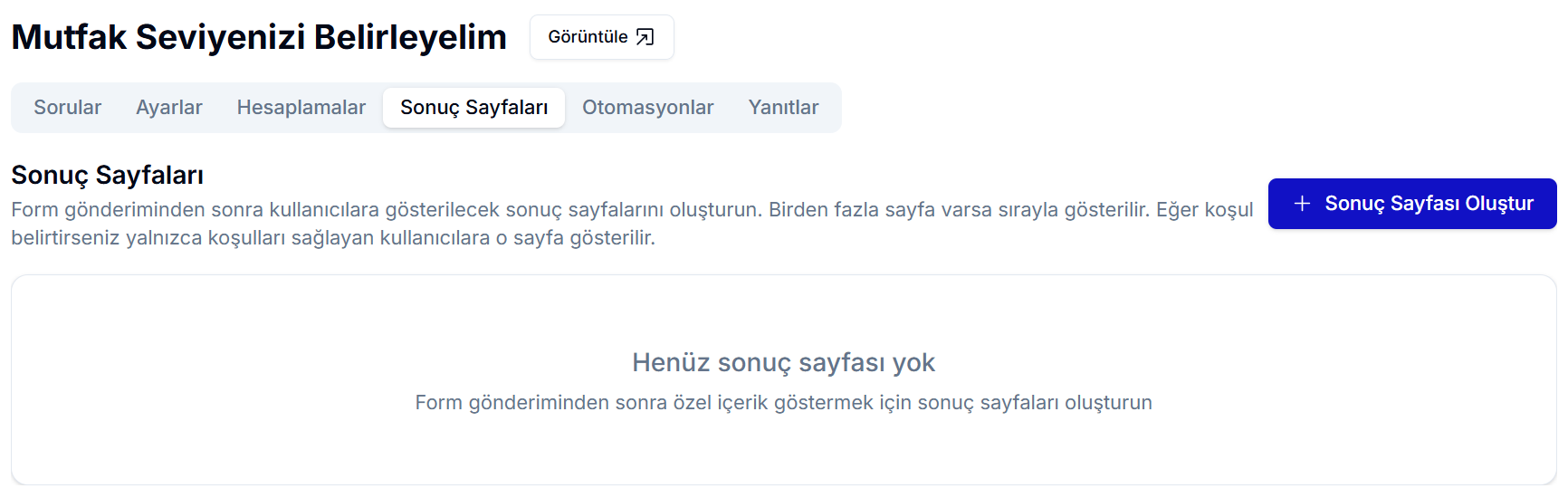
Task: Click the form title Mutfak Seviyenizi Belirleyelim
Action: click(x=258, y=37)
